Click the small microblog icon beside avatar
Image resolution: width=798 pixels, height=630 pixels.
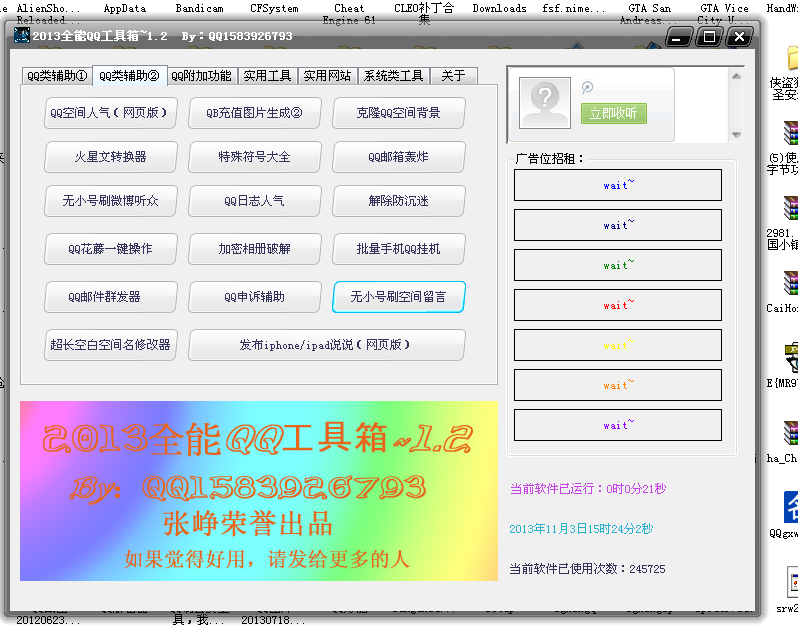tap(587, 87)
